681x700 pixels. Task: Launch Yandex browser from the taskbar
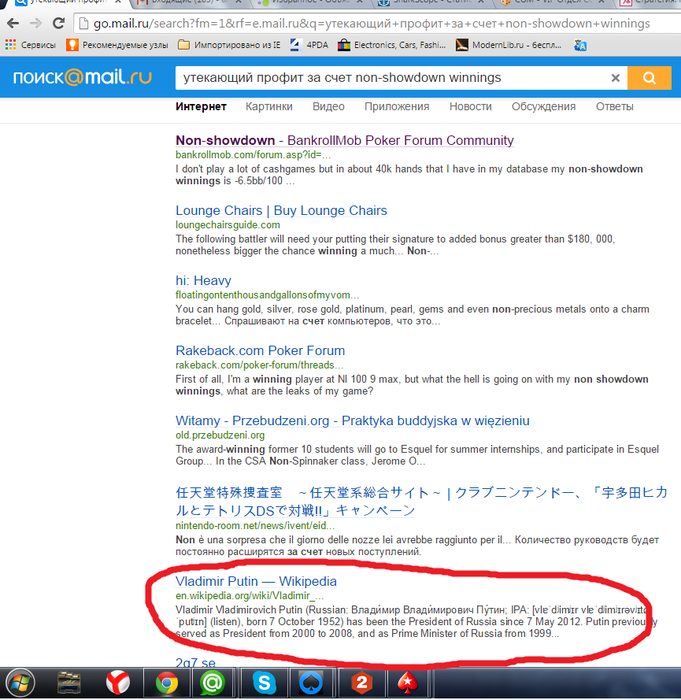point(118,683)
